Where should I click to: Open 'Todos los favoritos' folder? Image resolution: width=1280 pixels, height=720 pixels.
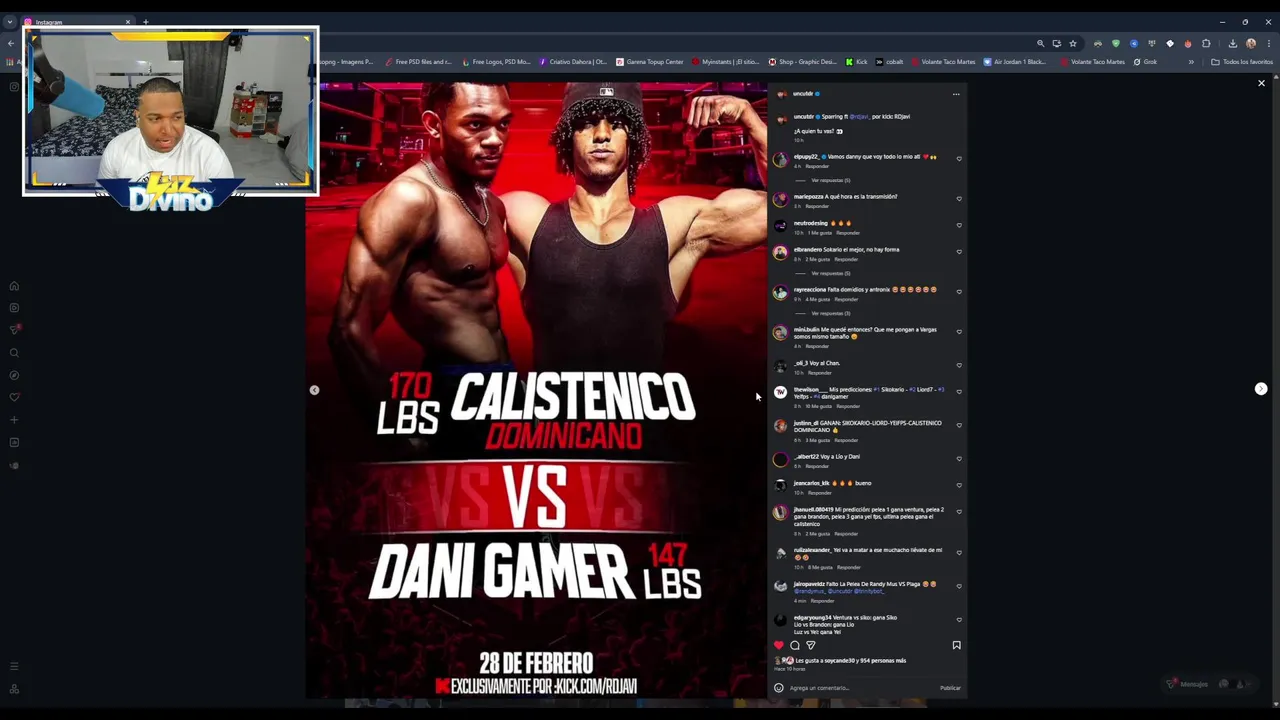1242,62
